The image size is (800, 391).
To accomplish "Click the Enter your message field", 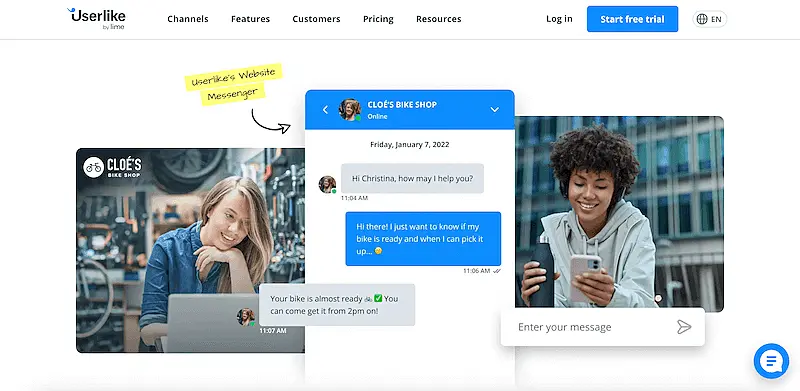I will tap(603, 327).
